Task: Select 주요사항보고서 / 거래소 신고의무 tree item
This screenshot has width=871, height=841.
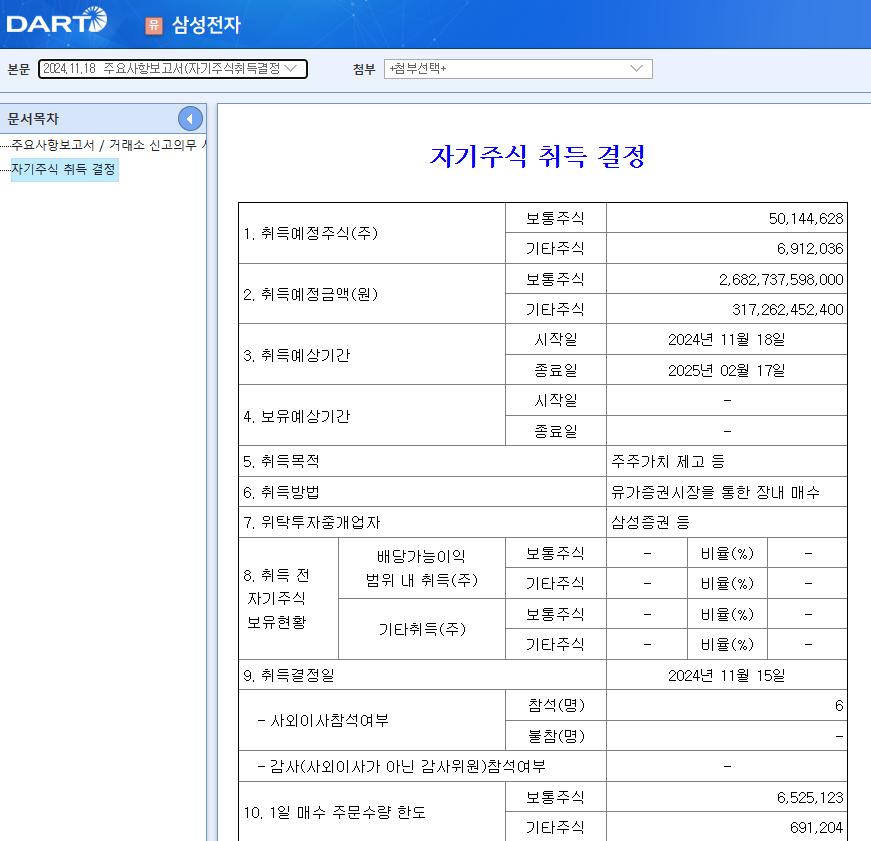Action: (109, 145)
